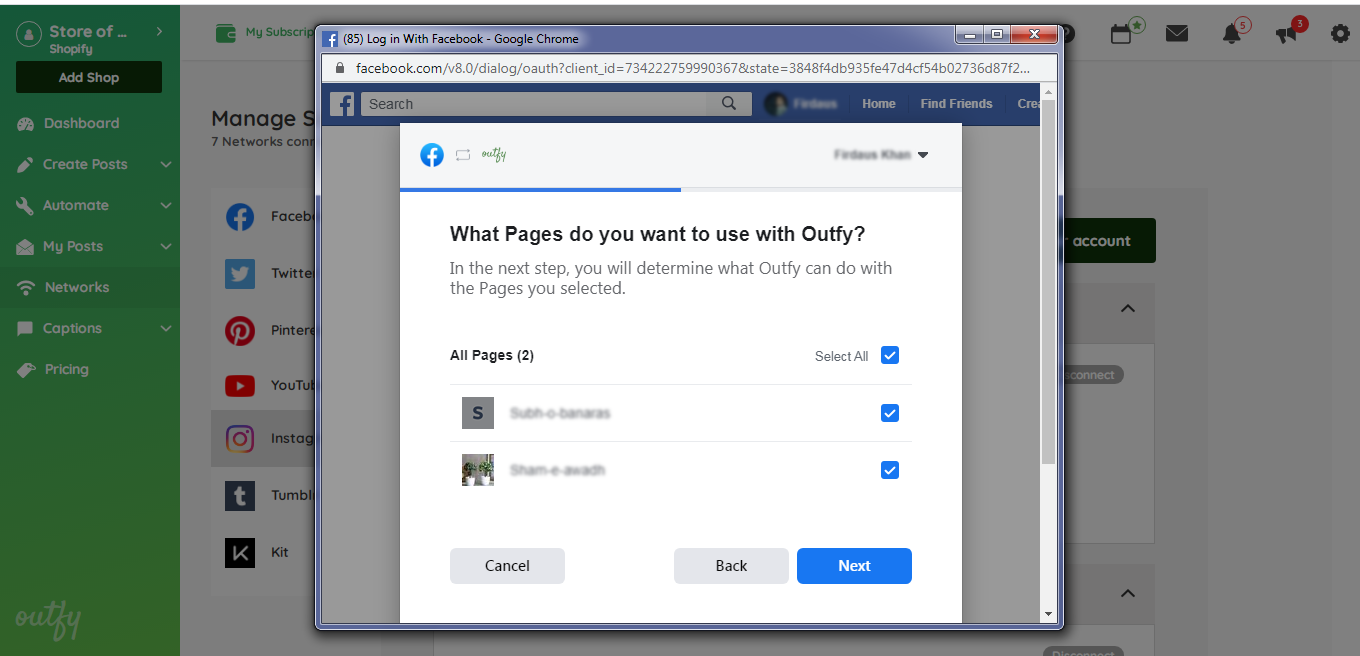Open the calendar icon in Outfy header
The height and width of the screenshot is (656, 1360).
(x=1122, y=32)
